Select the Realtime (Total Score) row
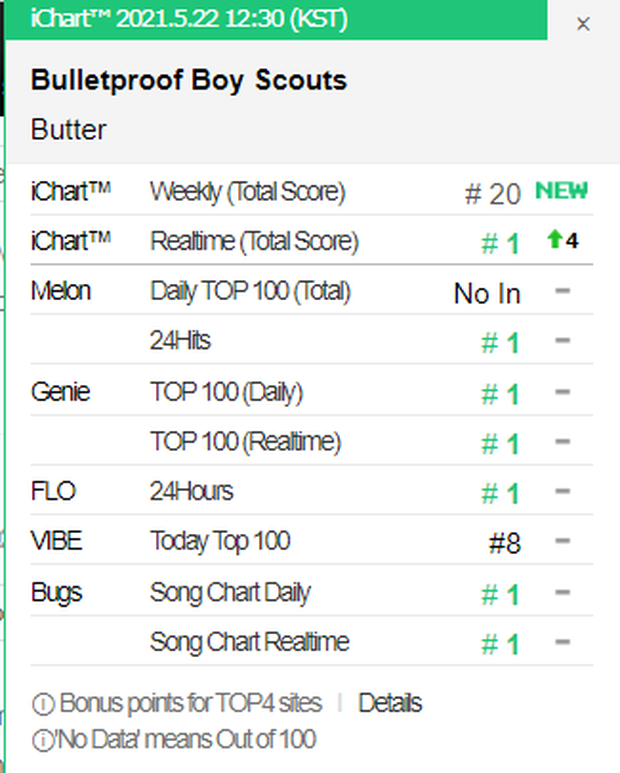The width and height of the screenshot is (620, 773). [311, 241]
